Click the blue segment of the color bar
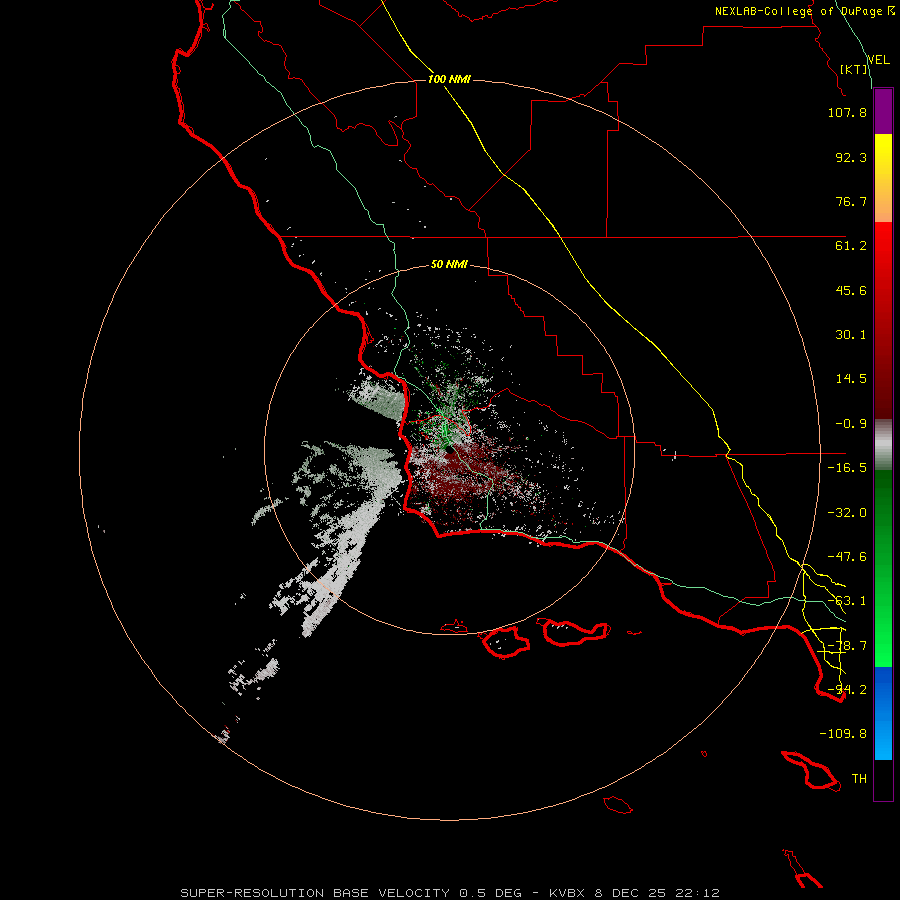Screen dimensions: 900x900 883,713
